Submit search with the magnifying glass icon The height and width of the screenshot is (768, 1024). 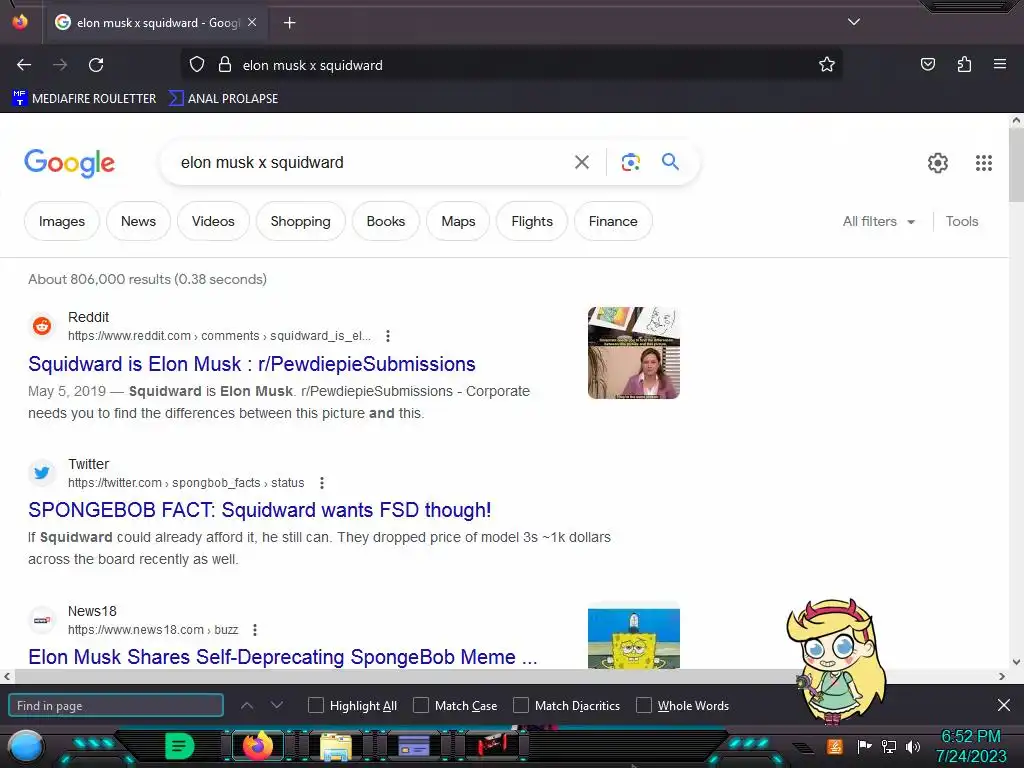(670, 161)
